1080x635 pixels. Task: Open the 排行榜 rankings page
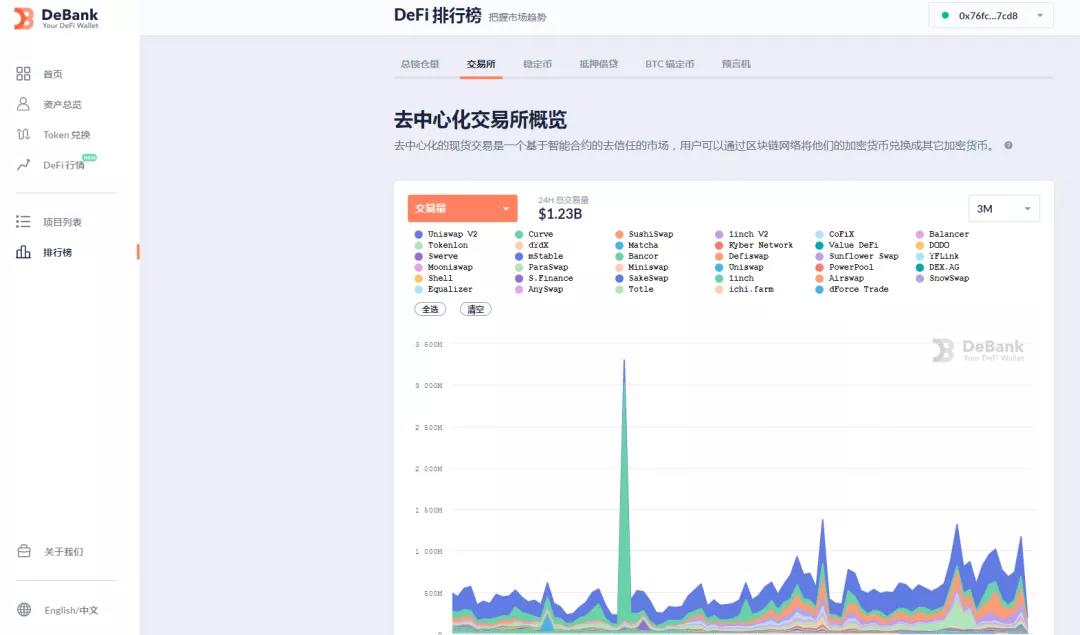(57, 252)
